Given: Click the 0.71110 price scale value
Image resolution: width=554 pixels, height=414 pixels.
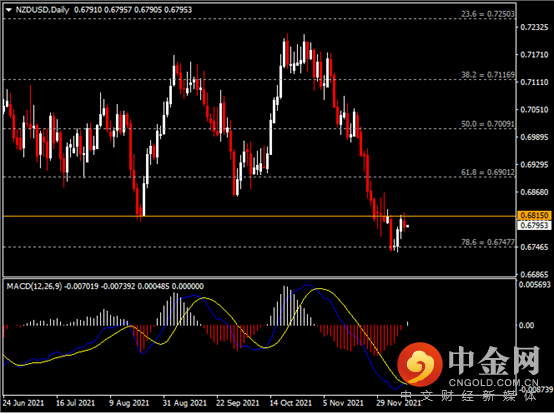Looking at the screenshot, I should pyautogui.click(x=535, y=82).
